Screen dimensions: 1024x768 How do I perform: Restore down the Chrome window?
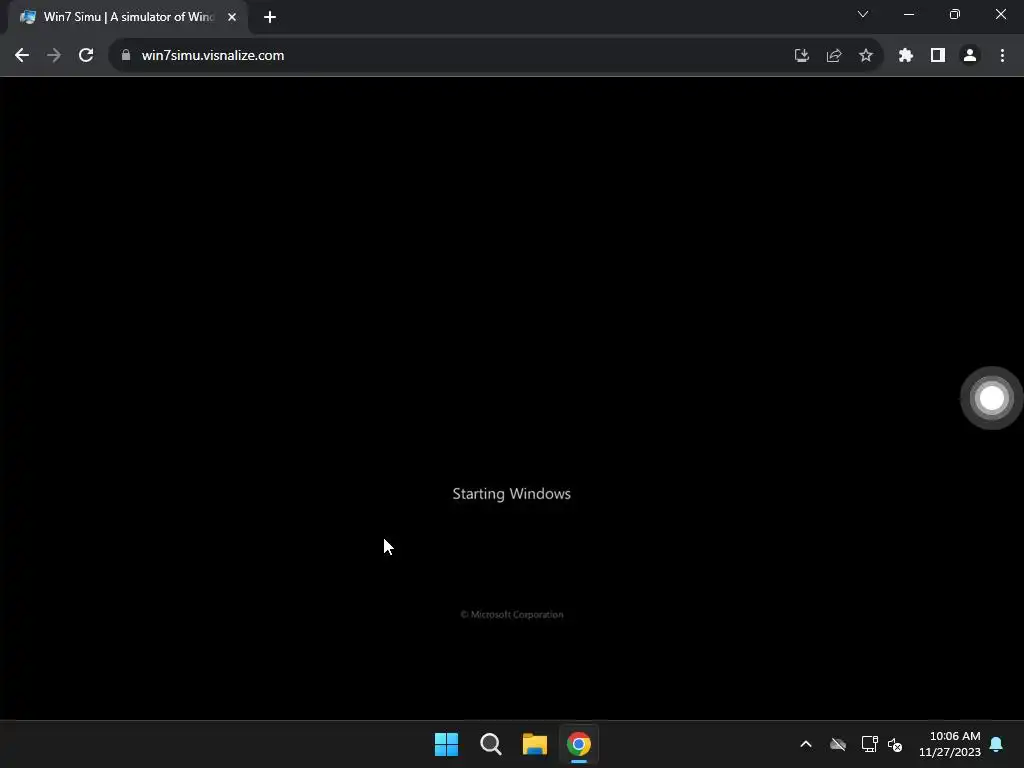955,14
